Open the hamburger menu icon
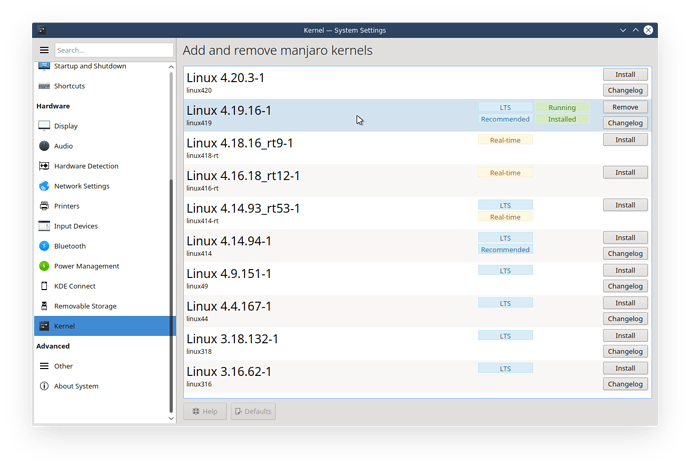The image size is (690, 467). tap(44, 50)
